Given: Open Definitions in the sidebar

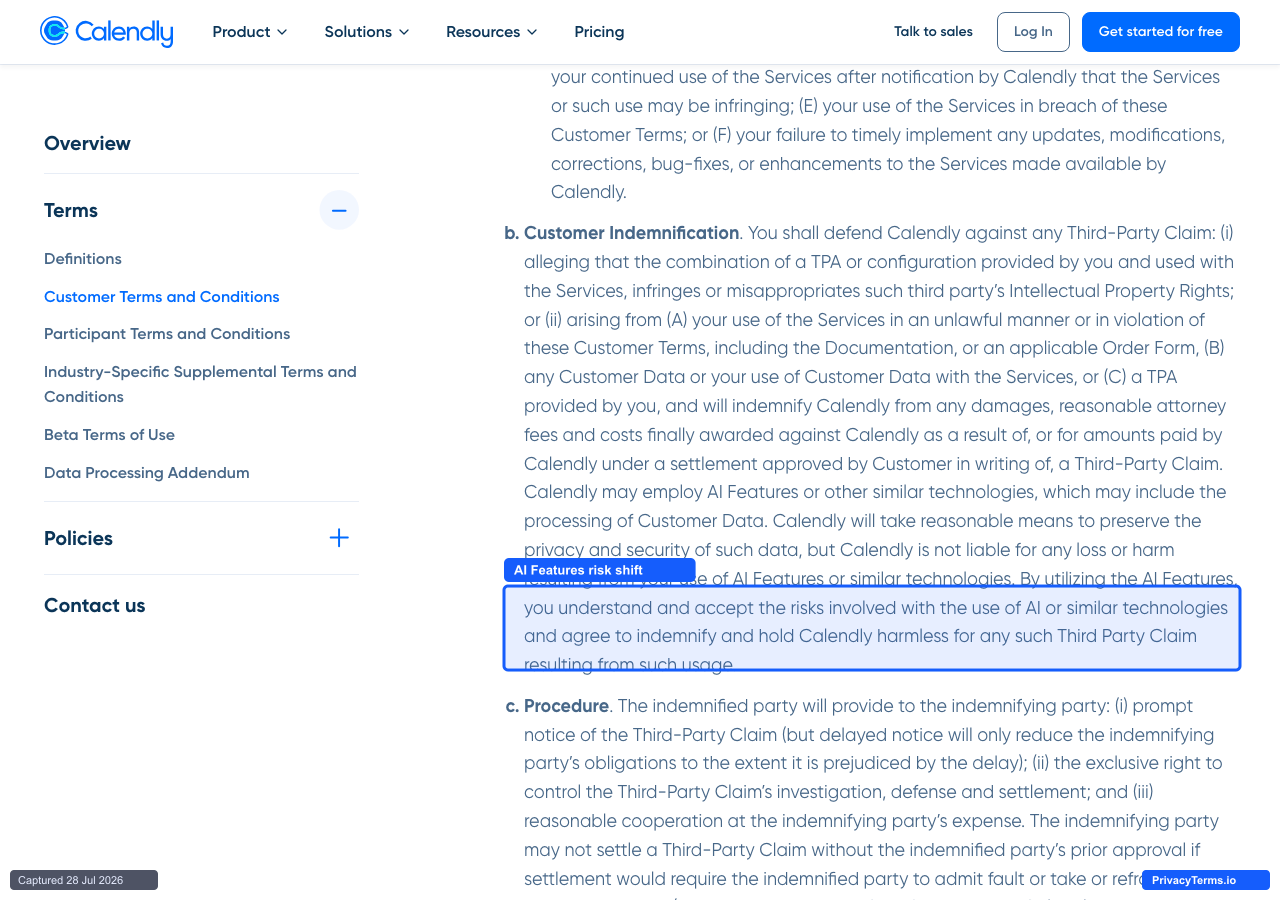Looking at the screenshot, I should pyautogui.click(x=83, y=259).
